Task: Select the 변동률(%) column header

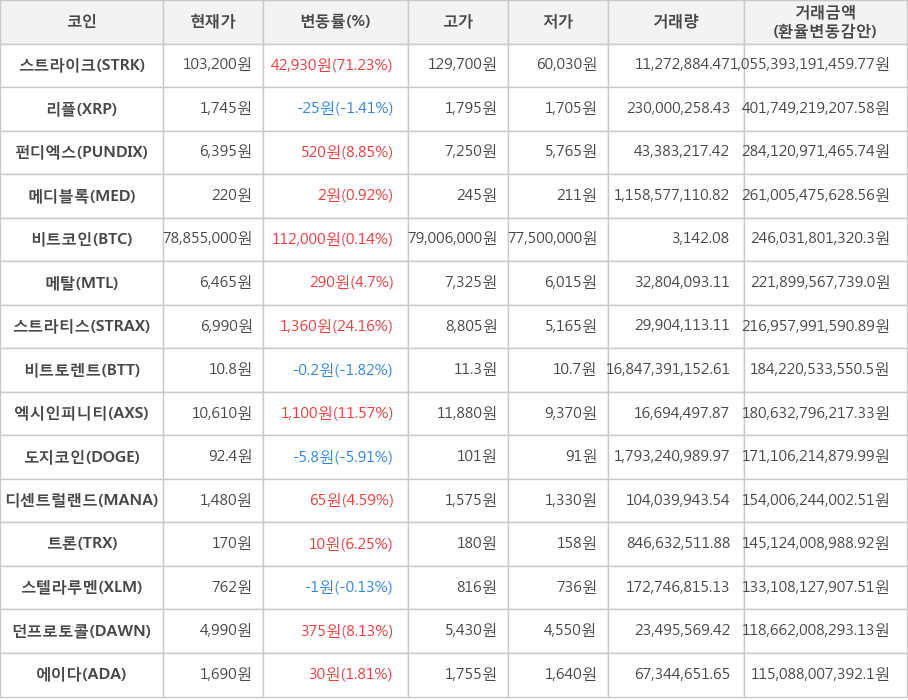Action: point(335,21)
